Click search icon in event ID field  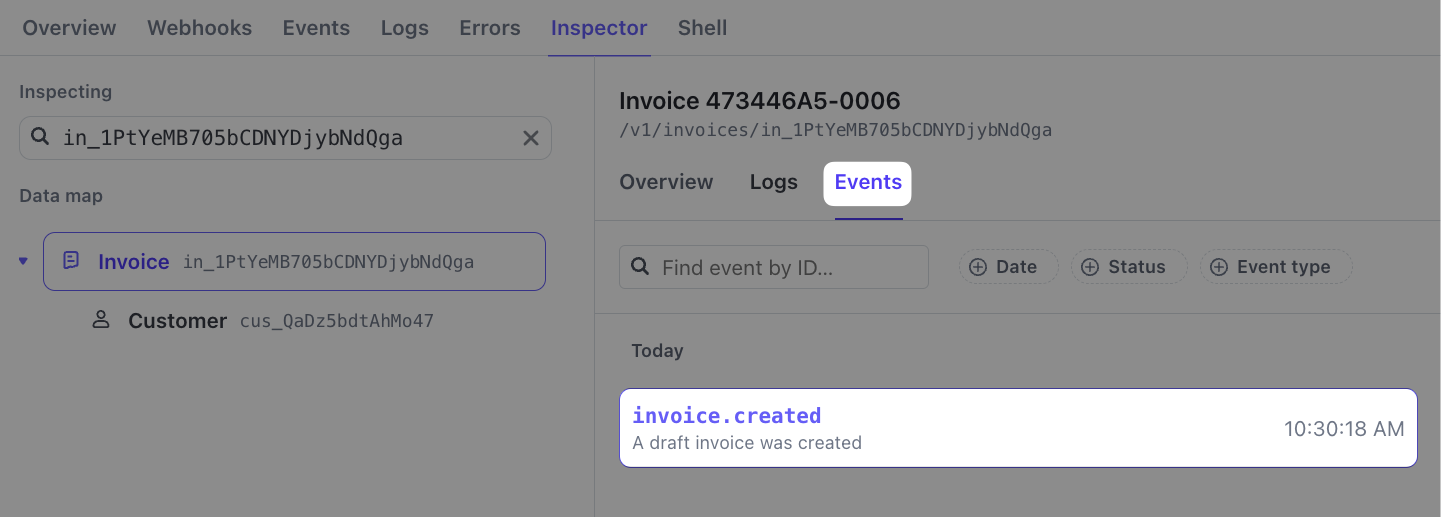[640, 267]
